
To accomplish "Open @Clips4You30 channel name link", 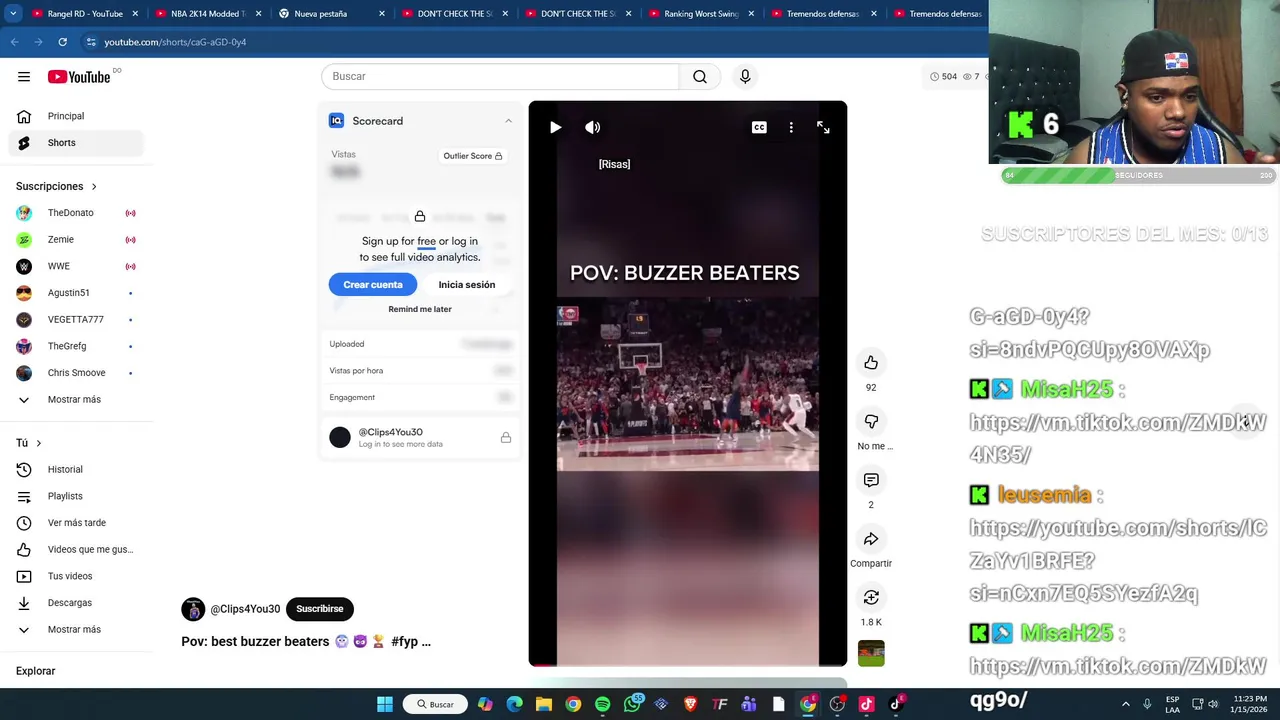I will [245, 609].
